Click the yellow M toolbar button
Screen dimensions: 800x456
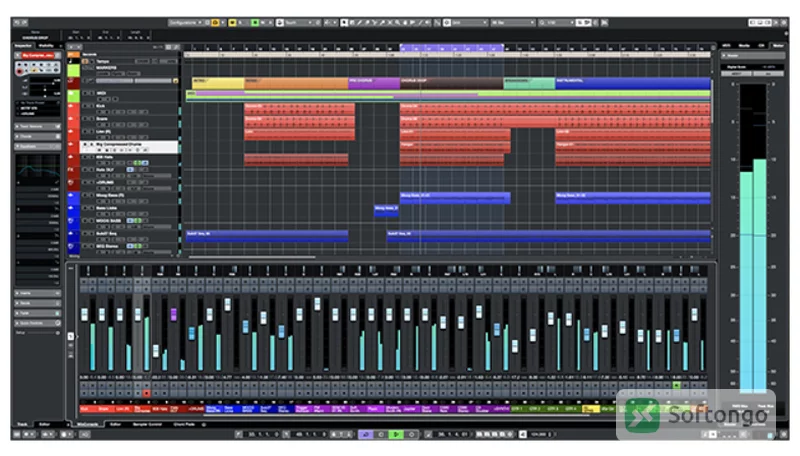(233, 22)
